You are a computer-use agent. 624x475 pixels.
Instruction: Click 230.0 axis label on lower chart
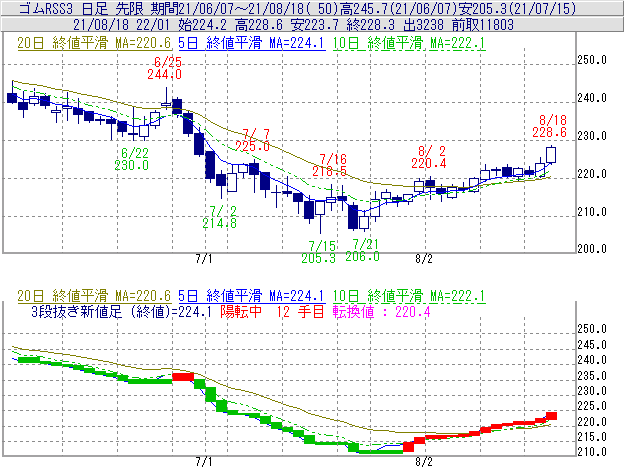(x=592, y=391)
